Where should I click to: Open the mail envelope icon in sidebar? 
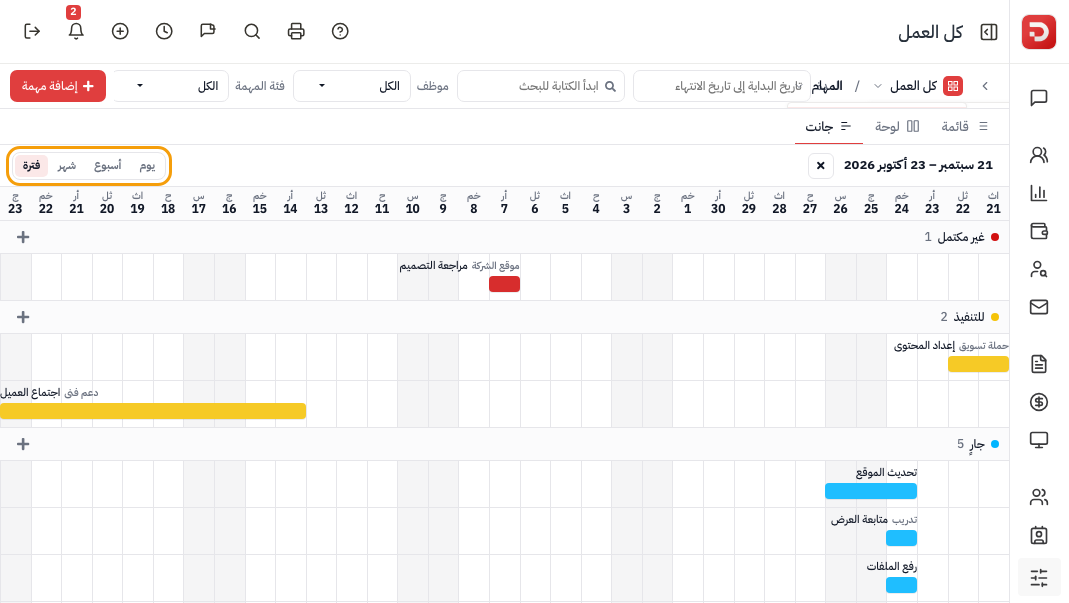(1038, 307)
